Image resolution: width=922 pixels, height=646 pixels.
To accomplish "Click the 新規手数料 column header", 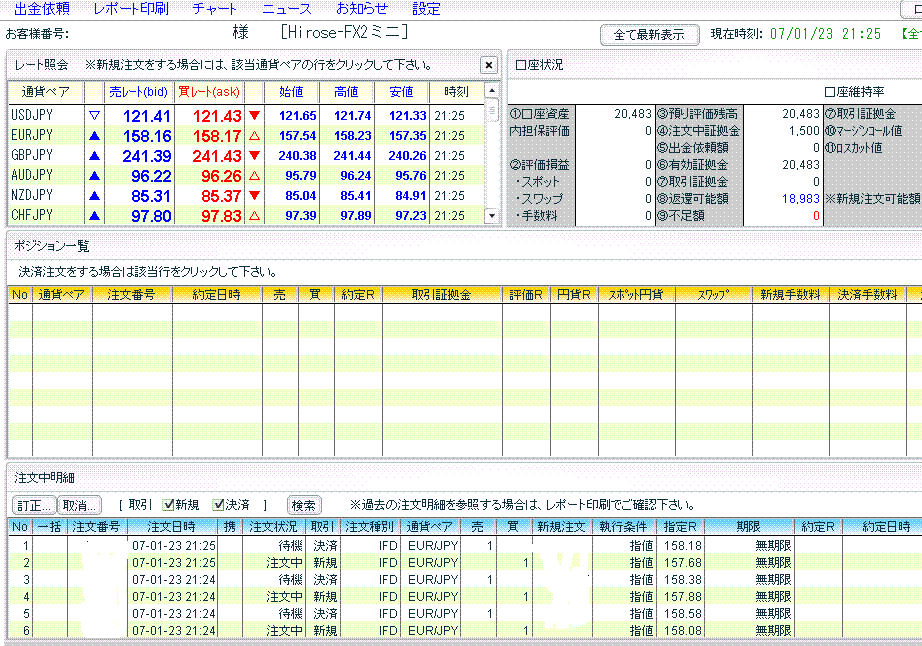I will coord(790,294).
